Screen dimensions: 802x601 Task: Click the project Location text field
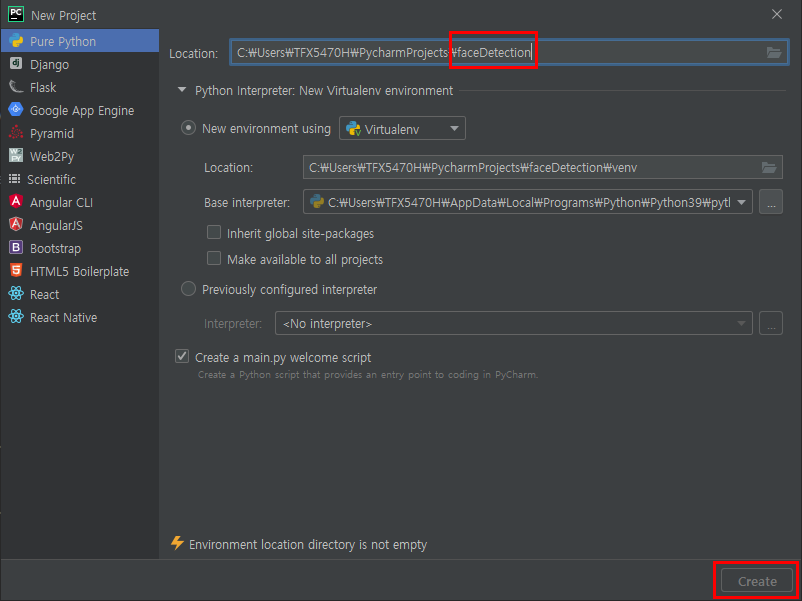(x=509, y=52)
